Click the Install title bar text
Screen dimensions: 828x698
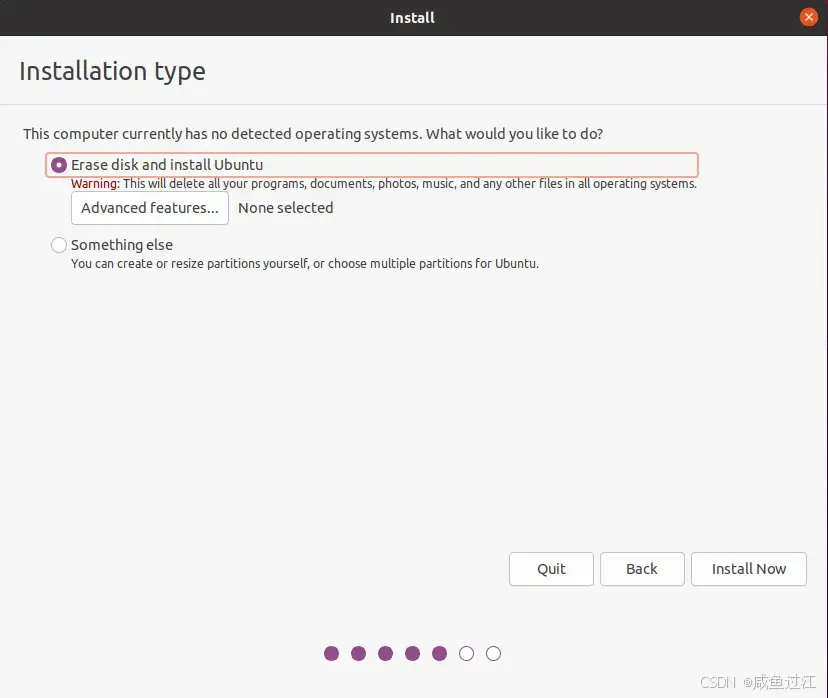[x=412, y=18]
